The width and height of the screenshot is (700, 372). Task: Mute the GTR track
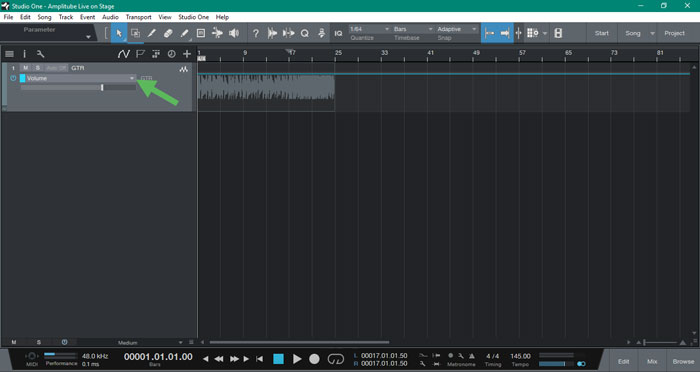click(26, 68)
